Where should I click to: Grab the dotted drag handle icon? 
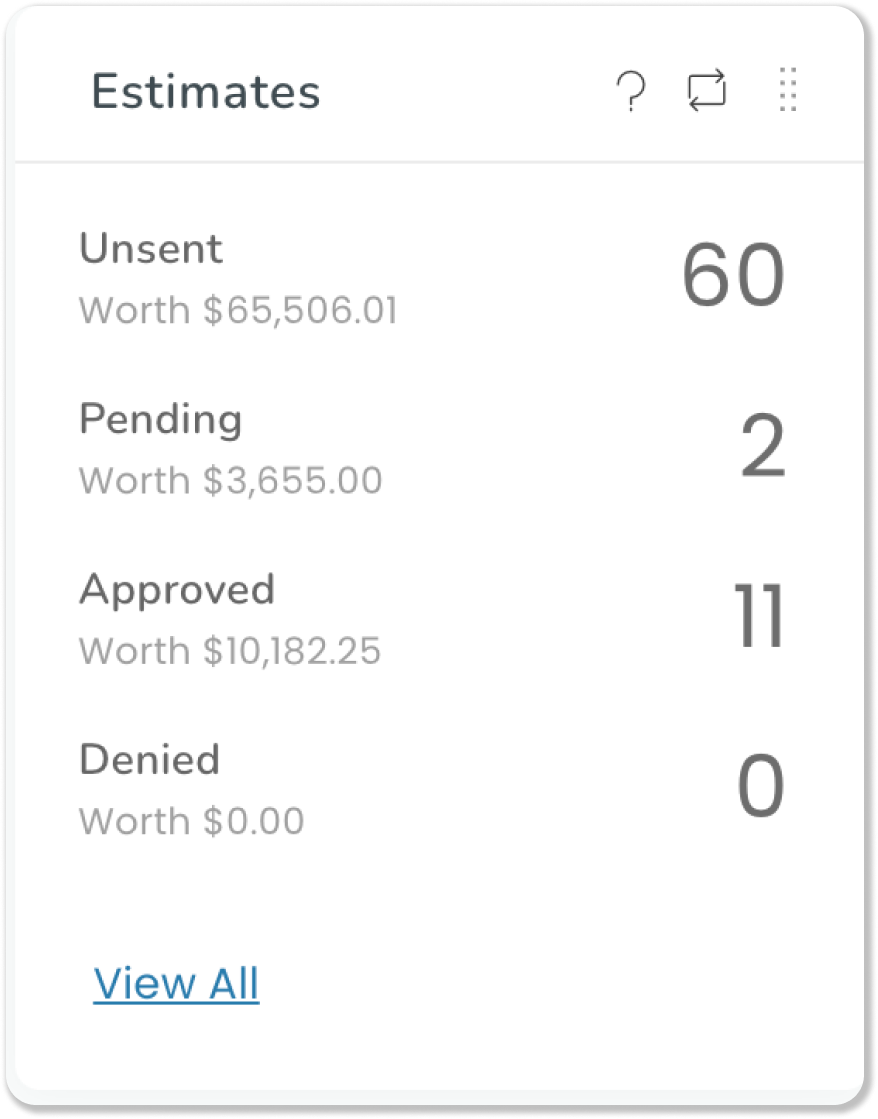coord(788,90)
